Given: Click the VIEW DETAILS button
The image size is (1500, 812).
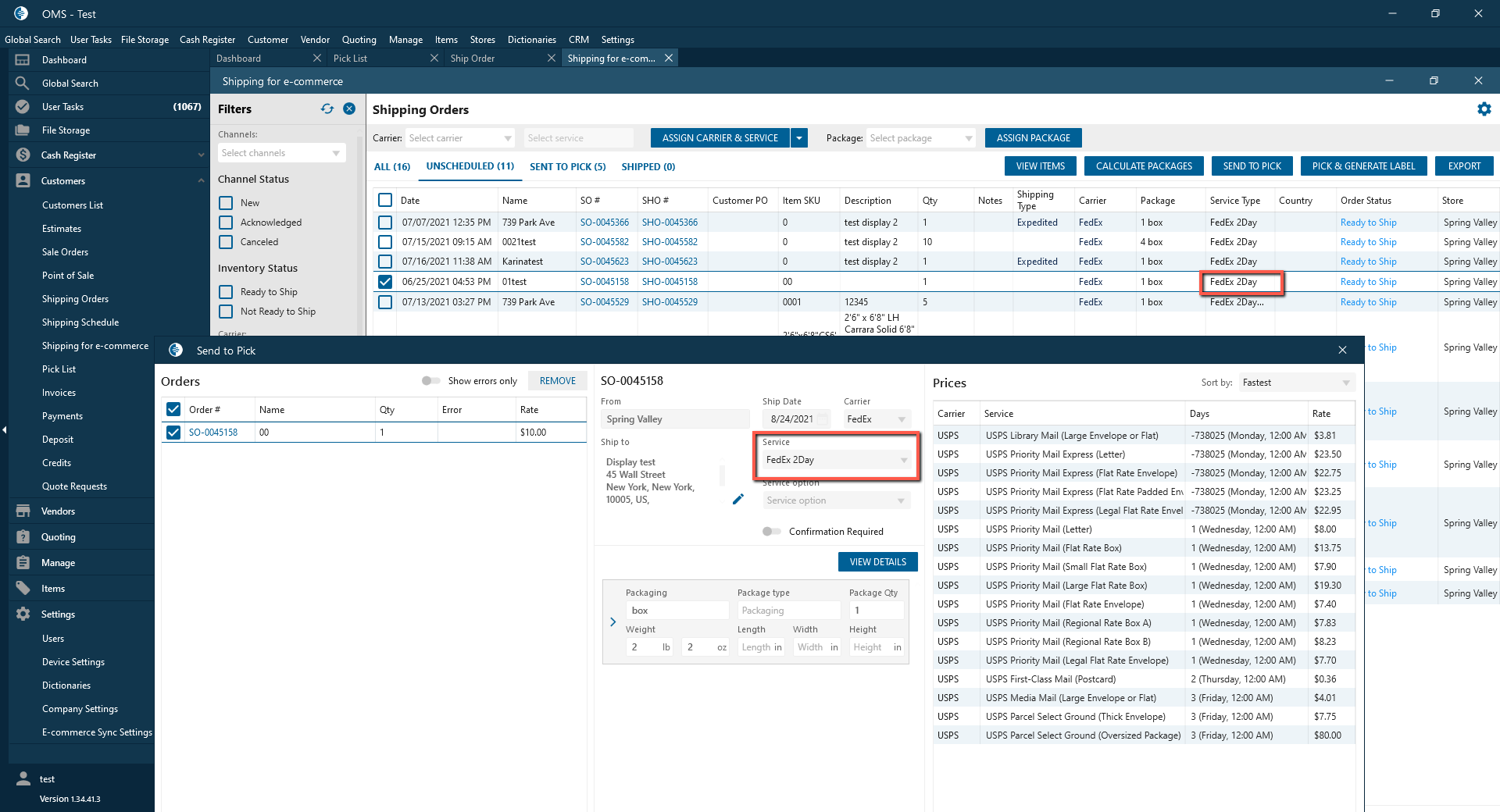Looking at the screenshot, I should (x=877, y=562).
